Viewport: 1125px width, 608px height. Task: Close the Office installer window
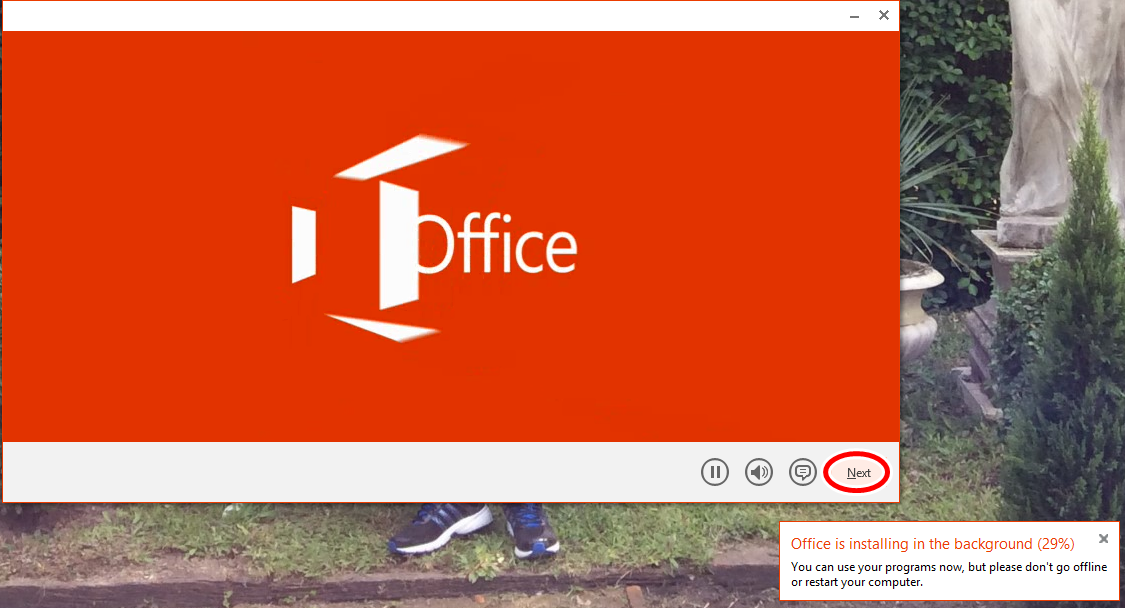(884, 15)
